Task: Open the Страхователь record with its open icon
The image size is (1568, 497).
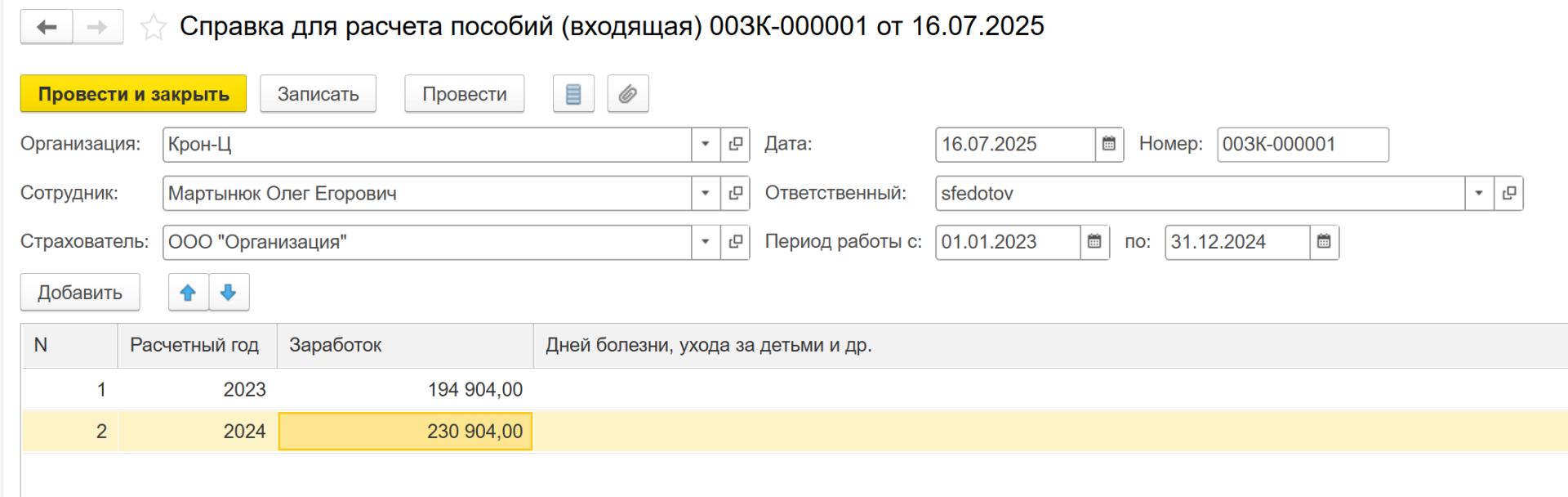Action: [735, 242]
